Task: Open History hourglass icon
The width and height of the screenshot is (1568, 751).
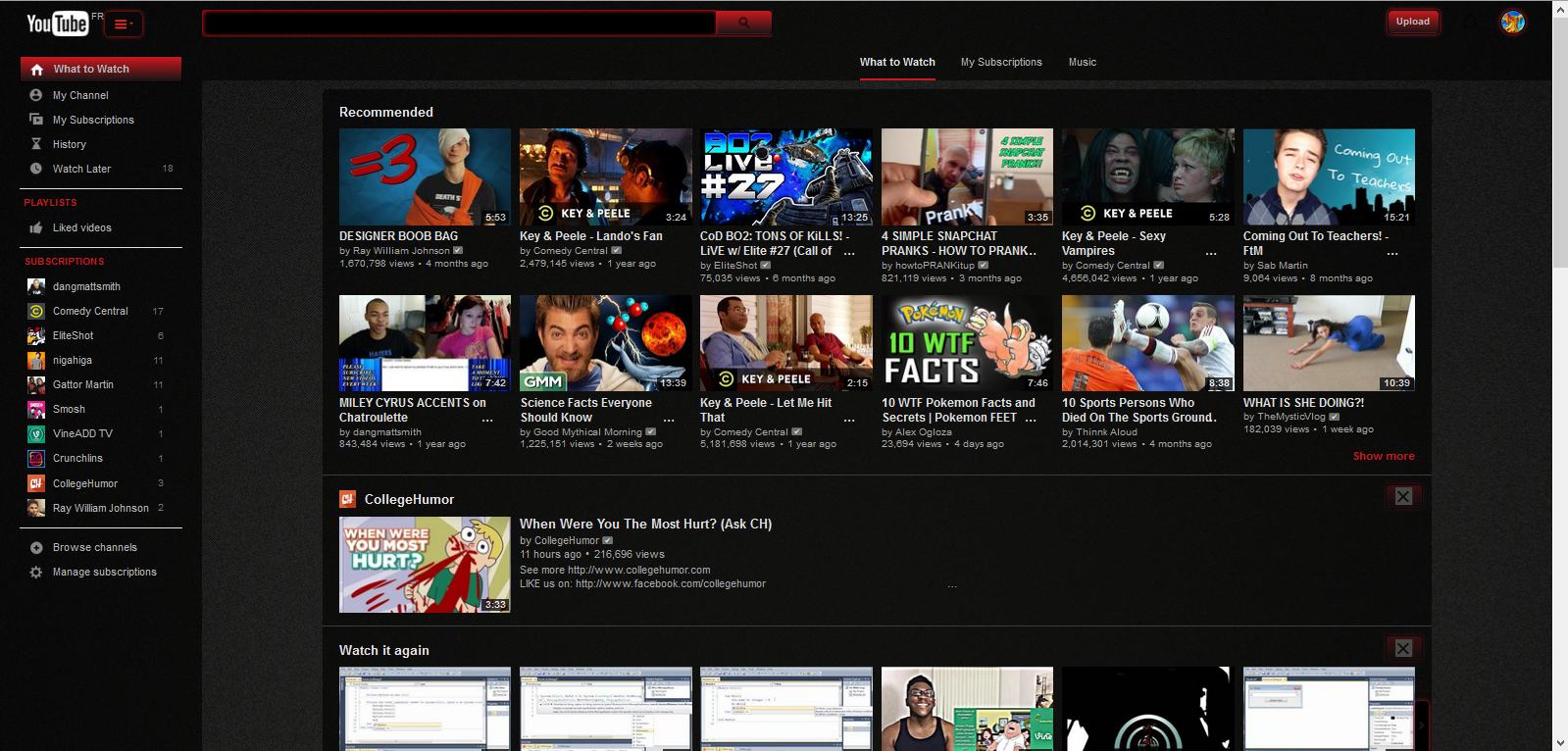Action: [36, 144]
